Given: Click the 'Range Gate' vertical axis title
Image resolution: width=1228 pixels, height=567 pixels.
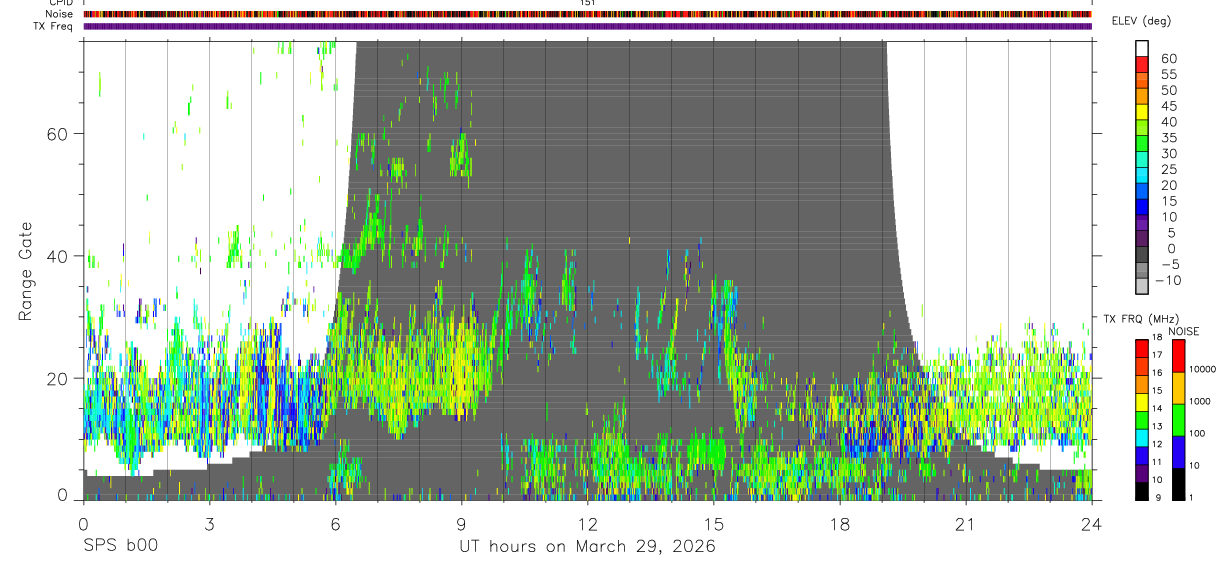Looking at the screenshot, I should (x=27, y=272).
